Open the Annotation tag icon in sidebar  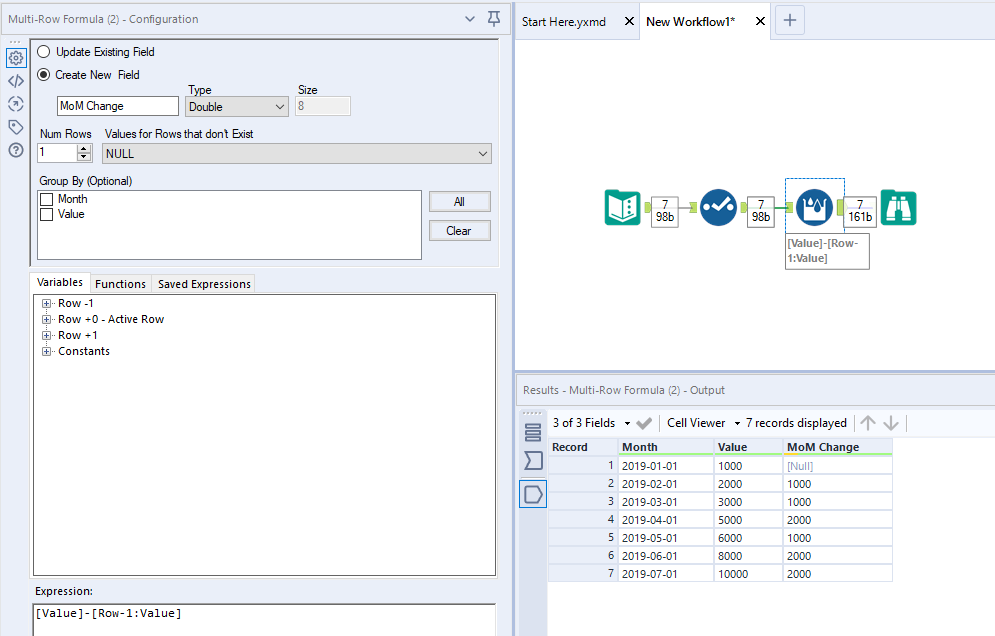pos(16,127)
